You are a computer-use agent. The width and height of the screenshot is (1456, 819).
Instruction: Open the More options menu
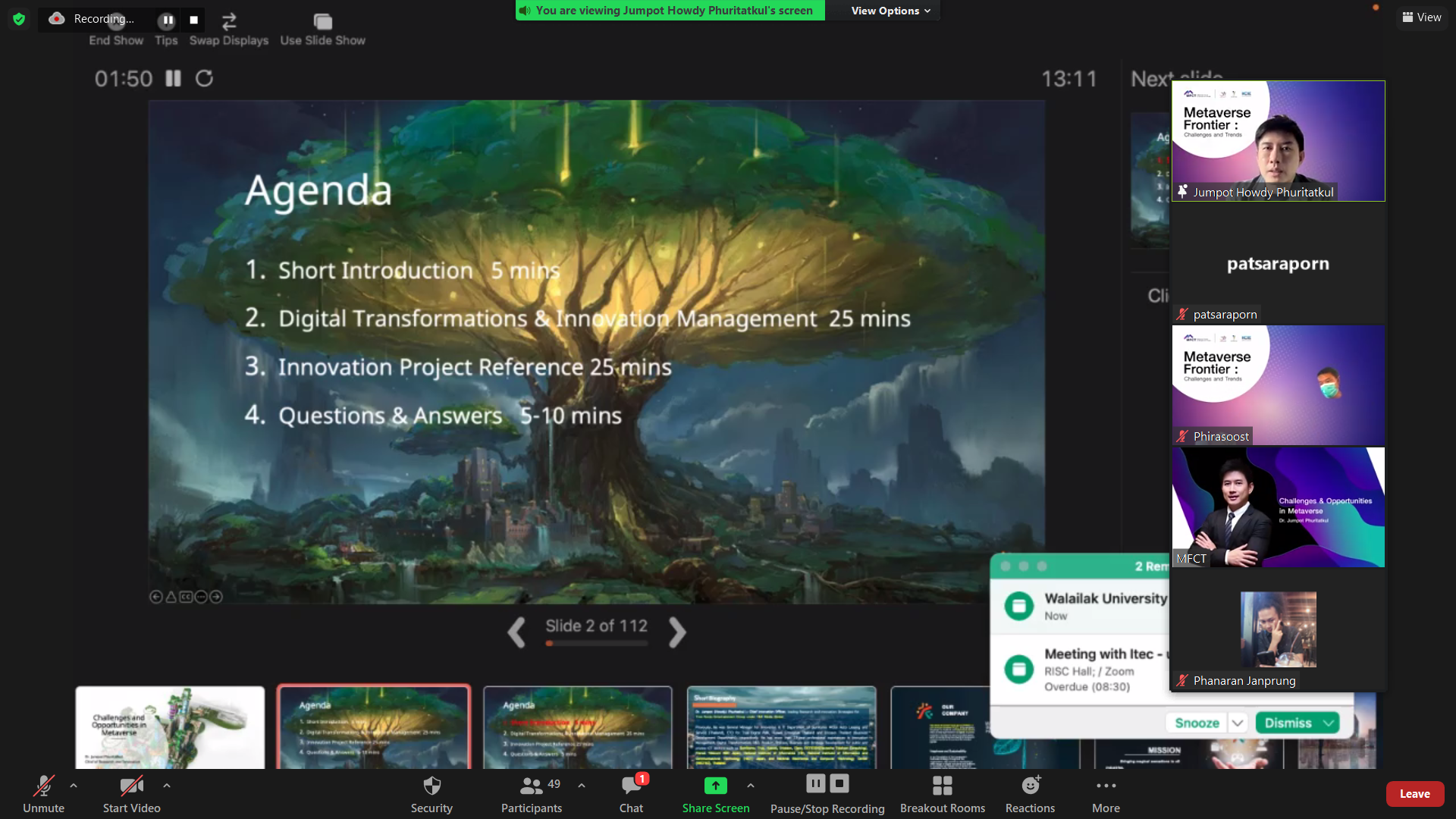tap(1106, 794)
